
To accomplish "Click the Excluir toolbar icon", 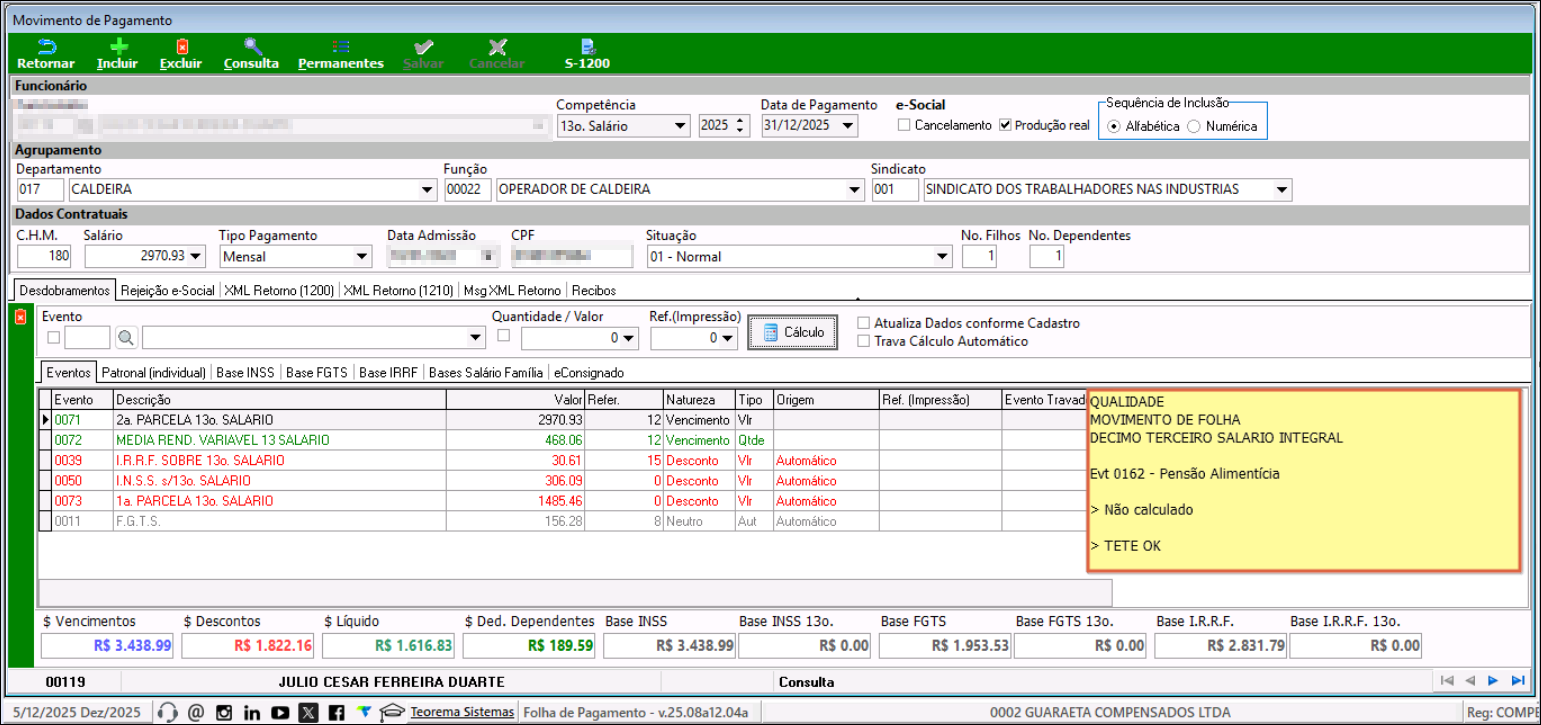I will point(181,47).
